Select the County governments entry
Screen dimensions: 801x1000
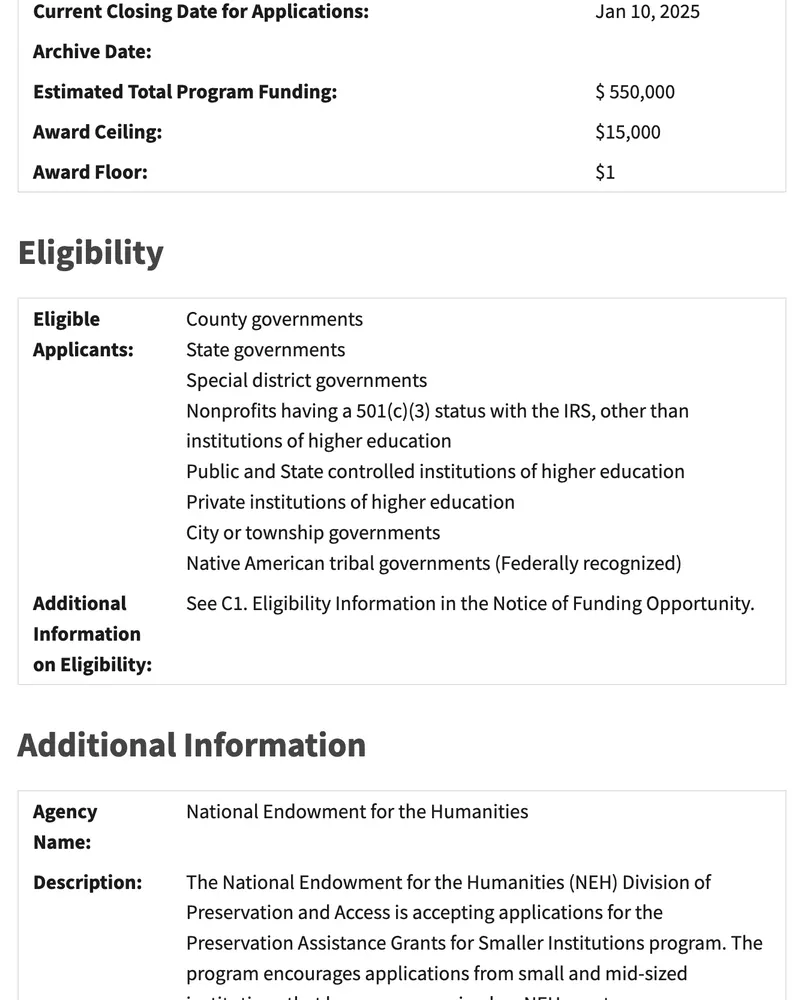274,319
